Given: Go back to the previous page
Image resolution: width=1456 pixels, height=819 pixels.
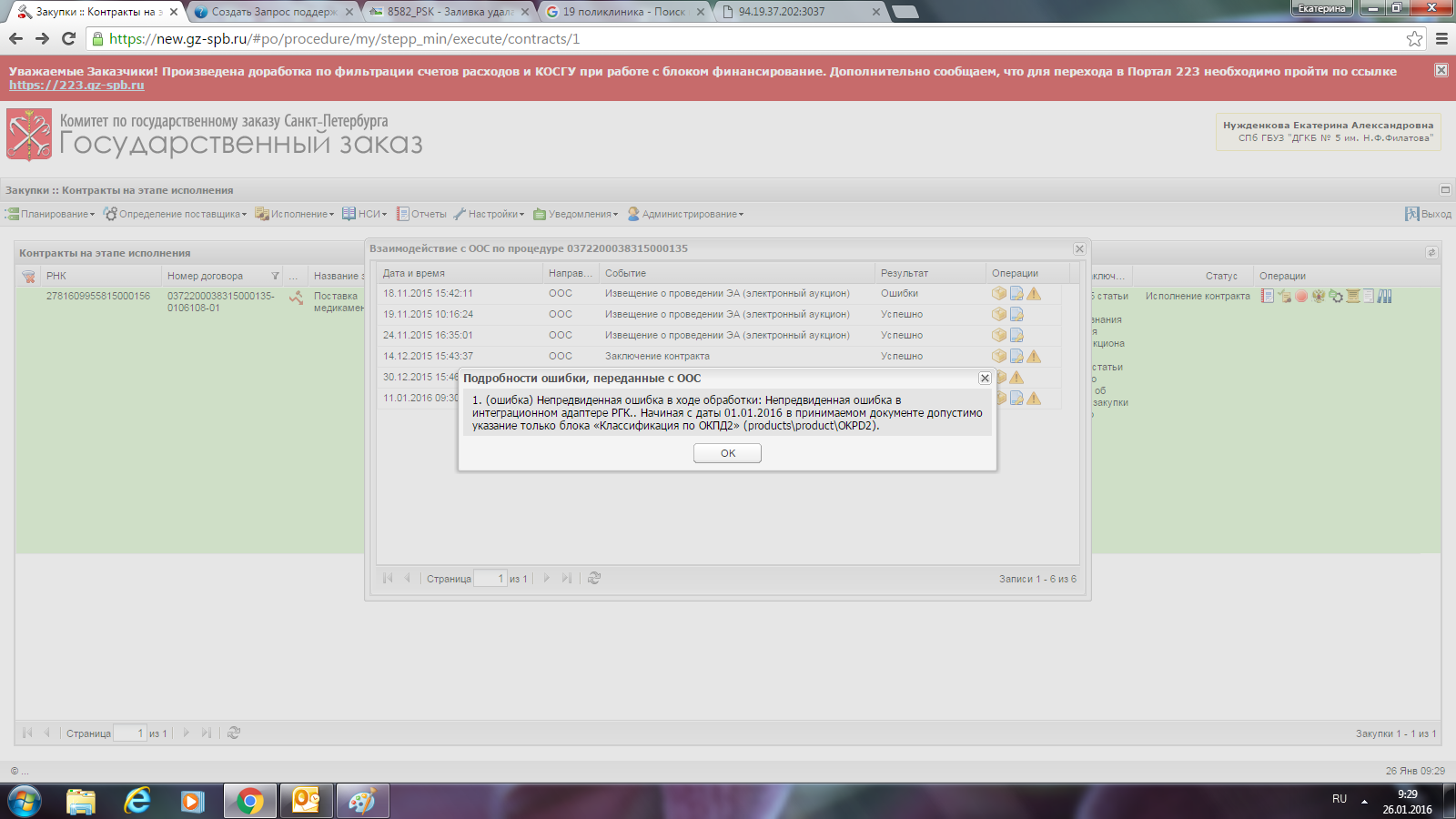Looking at the screenshot, I should (15, 38).
